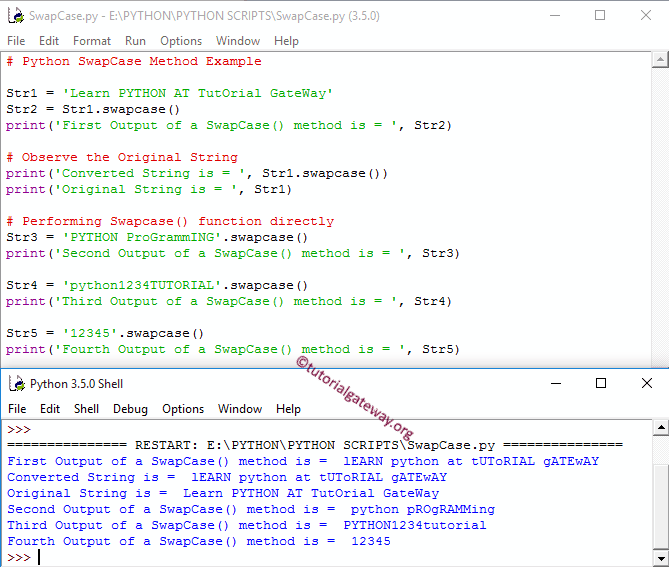This screenshot has width=669, height=567.
Task: Open Shell menu in Python Shell
Action: tap(86, 409)
